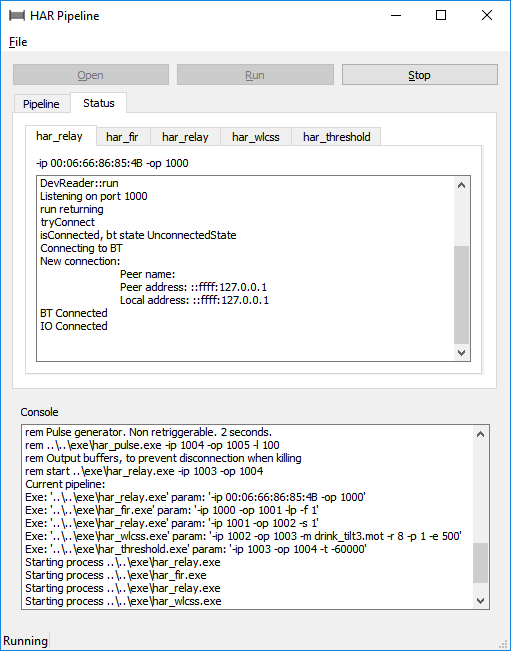Screen dimensions: 511x651
Task: Select the first har_relay tab
Action: pos(59,136)
